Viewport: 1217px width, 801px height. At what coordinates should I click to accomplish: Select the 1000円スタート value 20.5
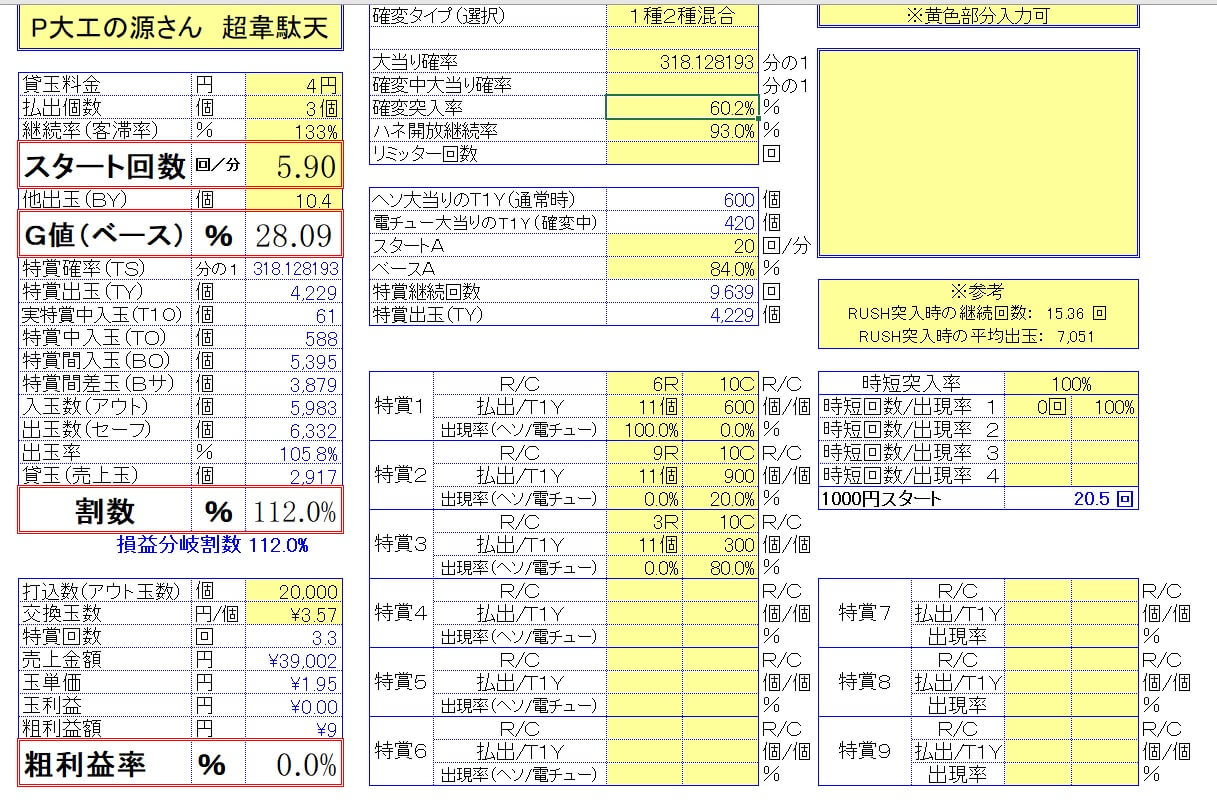tap(1071, 498)
